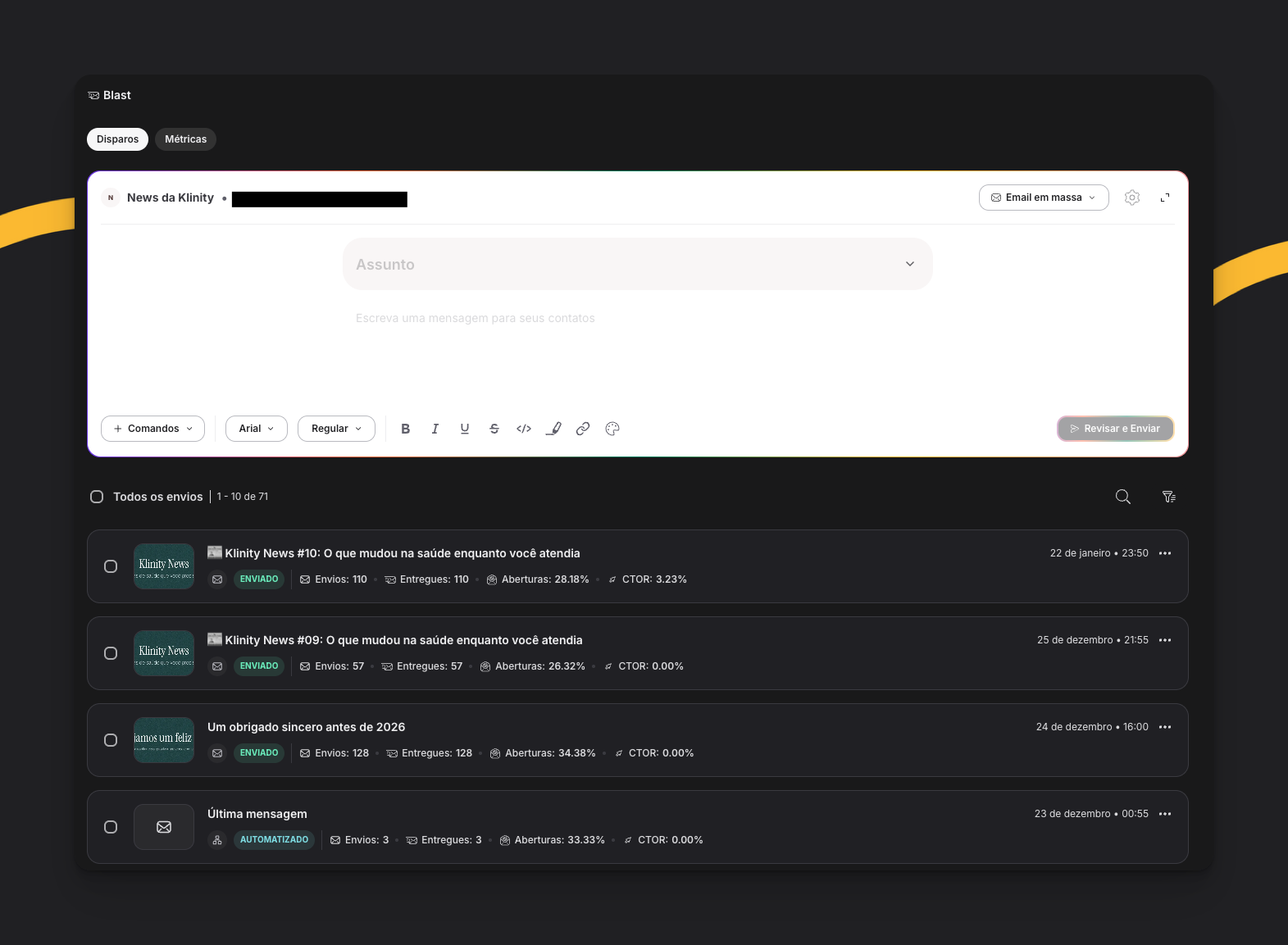
Task: Click the email type icon of Um obrigado sincero
Action: (x=217, y=753)
